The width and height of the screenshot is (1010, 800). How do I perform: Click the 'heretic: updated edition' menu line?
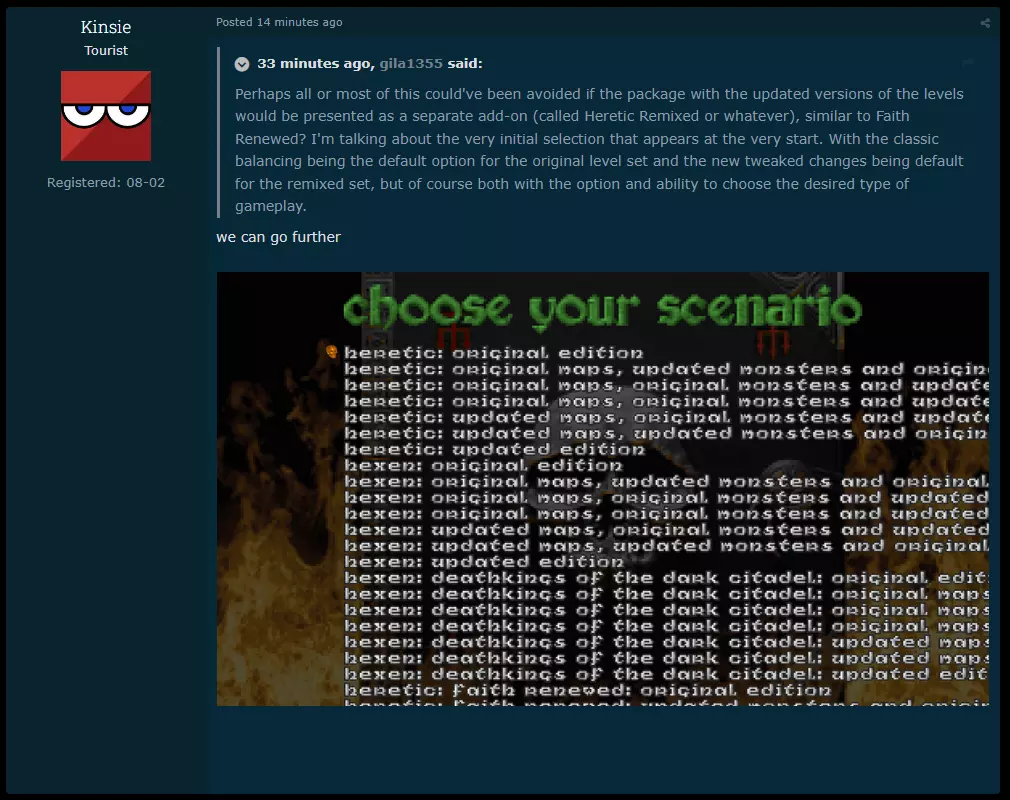tap(494, 450)
